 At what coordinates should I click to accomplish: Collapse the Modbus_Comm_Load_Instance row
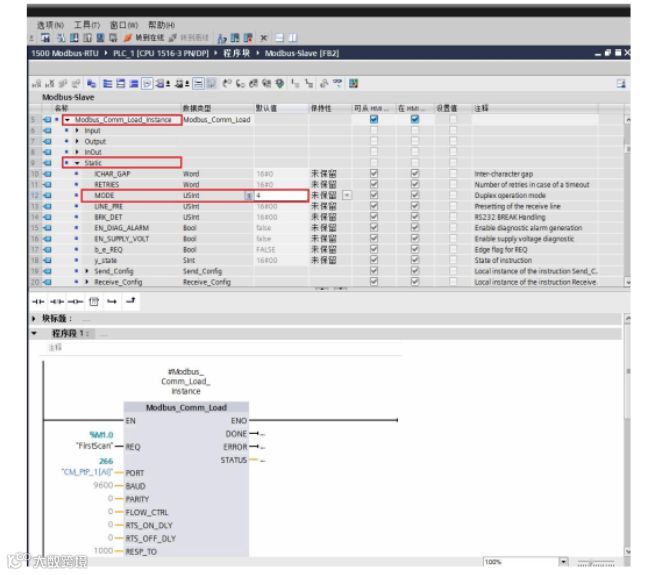point(67,120)
